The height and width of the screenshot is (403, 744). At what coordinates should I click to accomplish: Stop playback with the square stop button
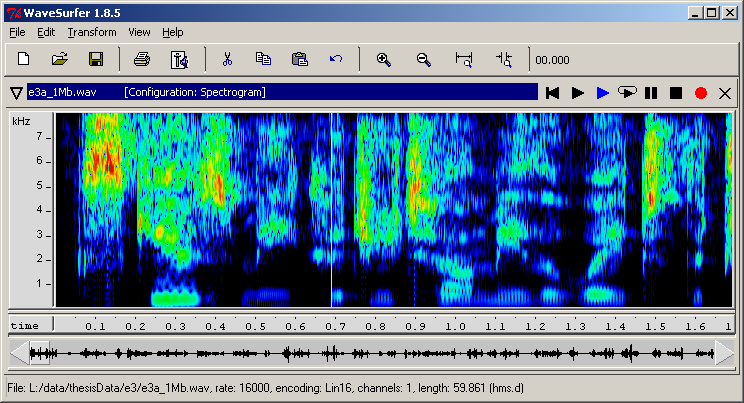click(x=676, y=93)
